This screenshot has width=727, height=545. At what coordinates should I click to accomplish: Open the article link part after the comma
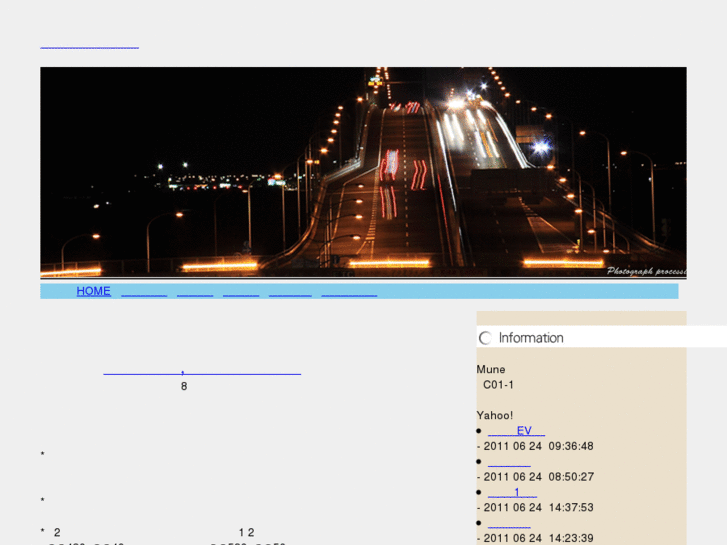point(243,371)
